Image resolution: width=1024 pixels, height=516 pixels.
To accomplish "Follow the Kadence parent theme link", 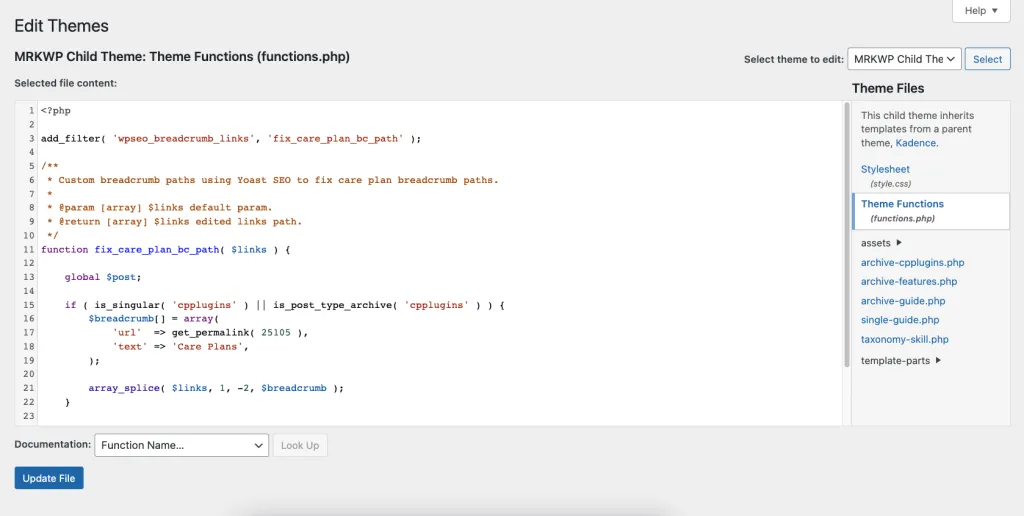I will pos(916,142).
